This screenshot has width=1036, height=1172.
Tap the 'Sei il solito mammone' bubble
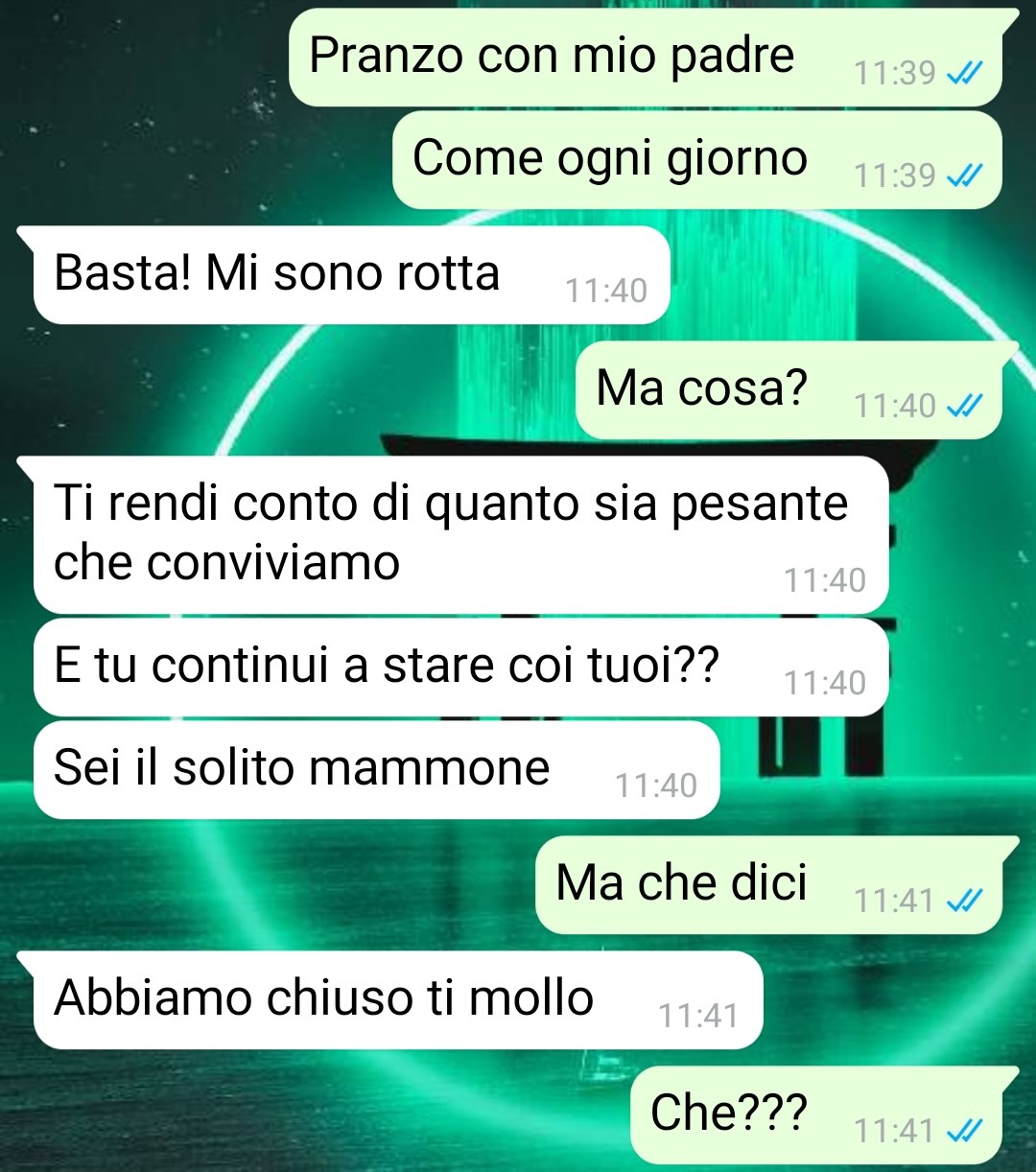pyautogui.click(x=376, y=769)
